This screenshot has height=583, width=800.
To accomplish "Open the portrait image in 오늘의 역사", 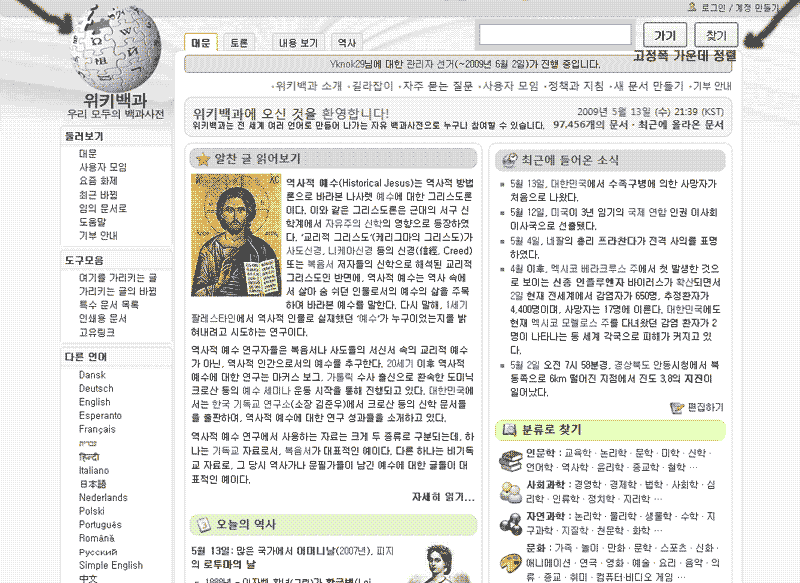I will (440, 564).
